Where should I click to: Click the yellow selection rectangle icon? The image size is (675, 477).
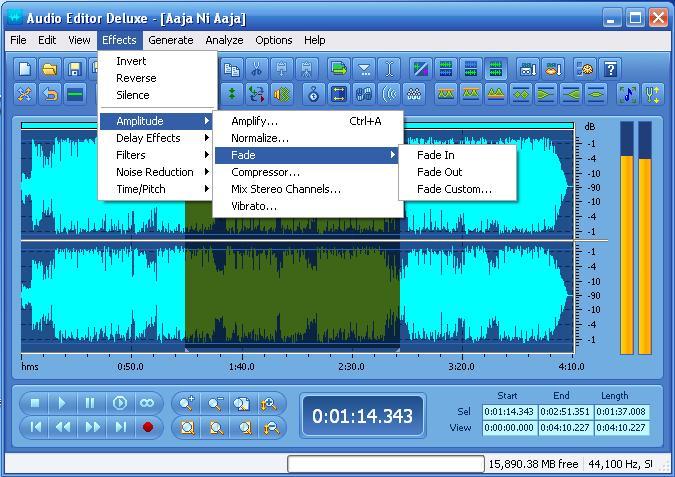pyautogui.click(x=339, y=94)
